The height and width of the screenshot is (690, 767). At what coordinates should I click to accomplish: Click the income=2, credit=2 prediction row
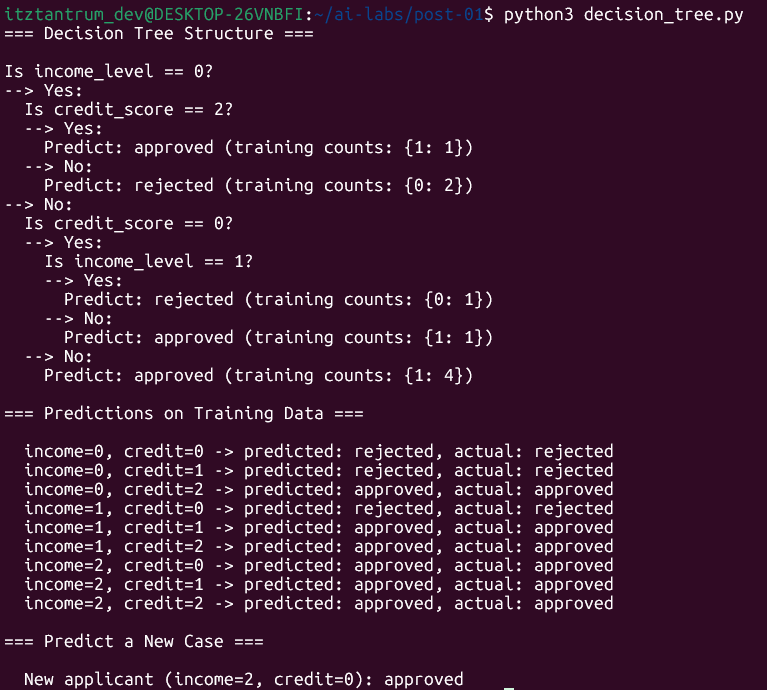(318, 604)
